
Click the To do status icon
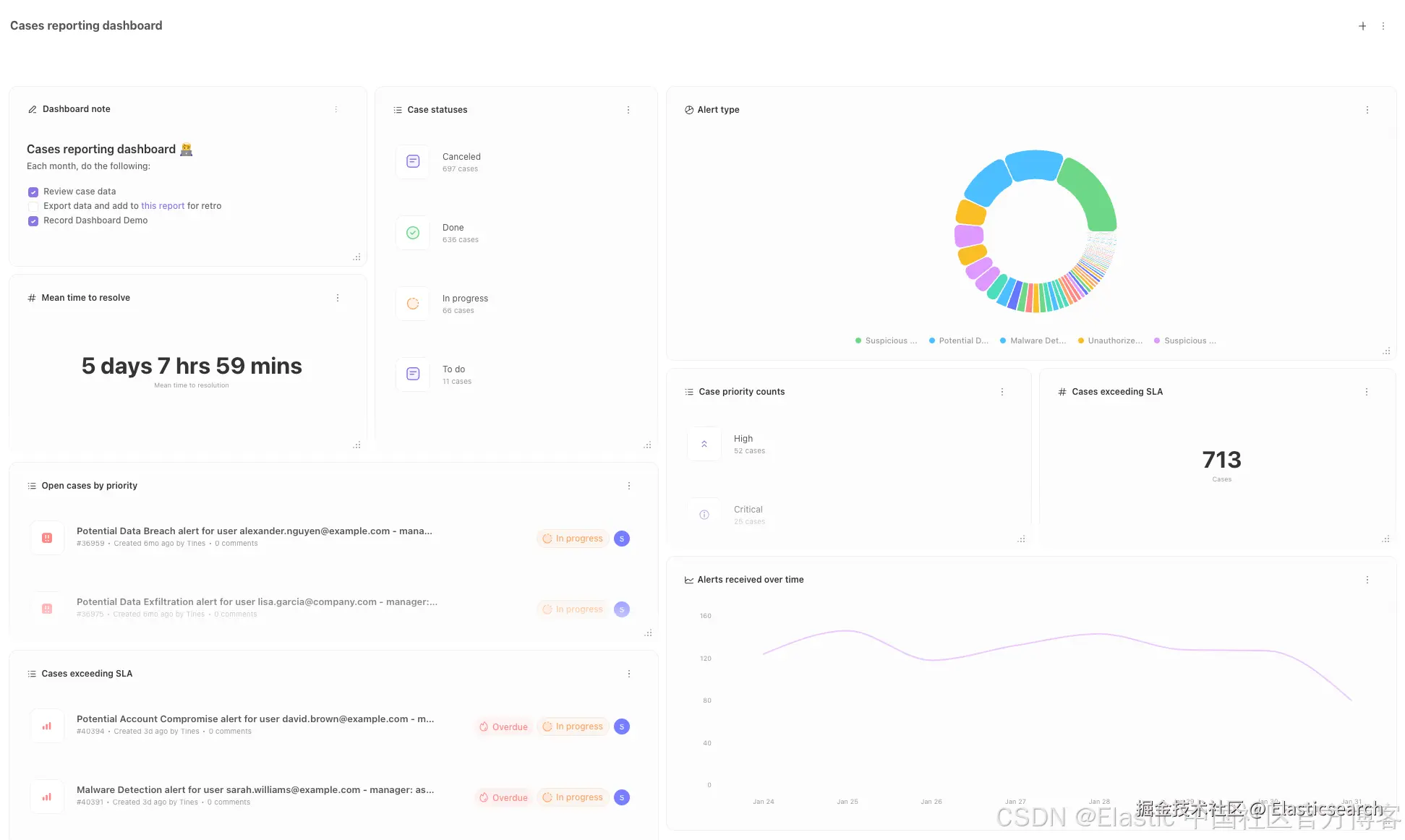(x=413, y=374)
